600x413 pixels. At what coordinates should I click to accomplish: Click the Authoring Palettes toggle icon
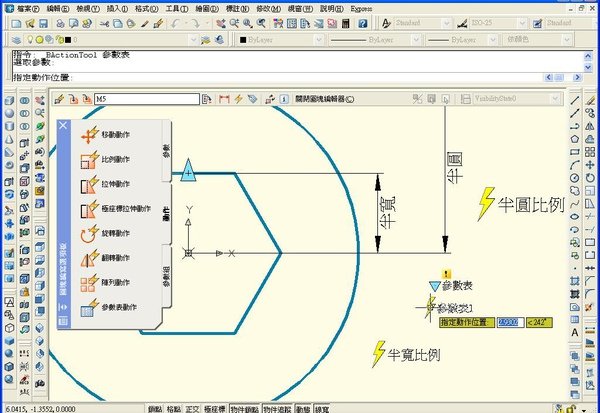click(x=207, y=99)
